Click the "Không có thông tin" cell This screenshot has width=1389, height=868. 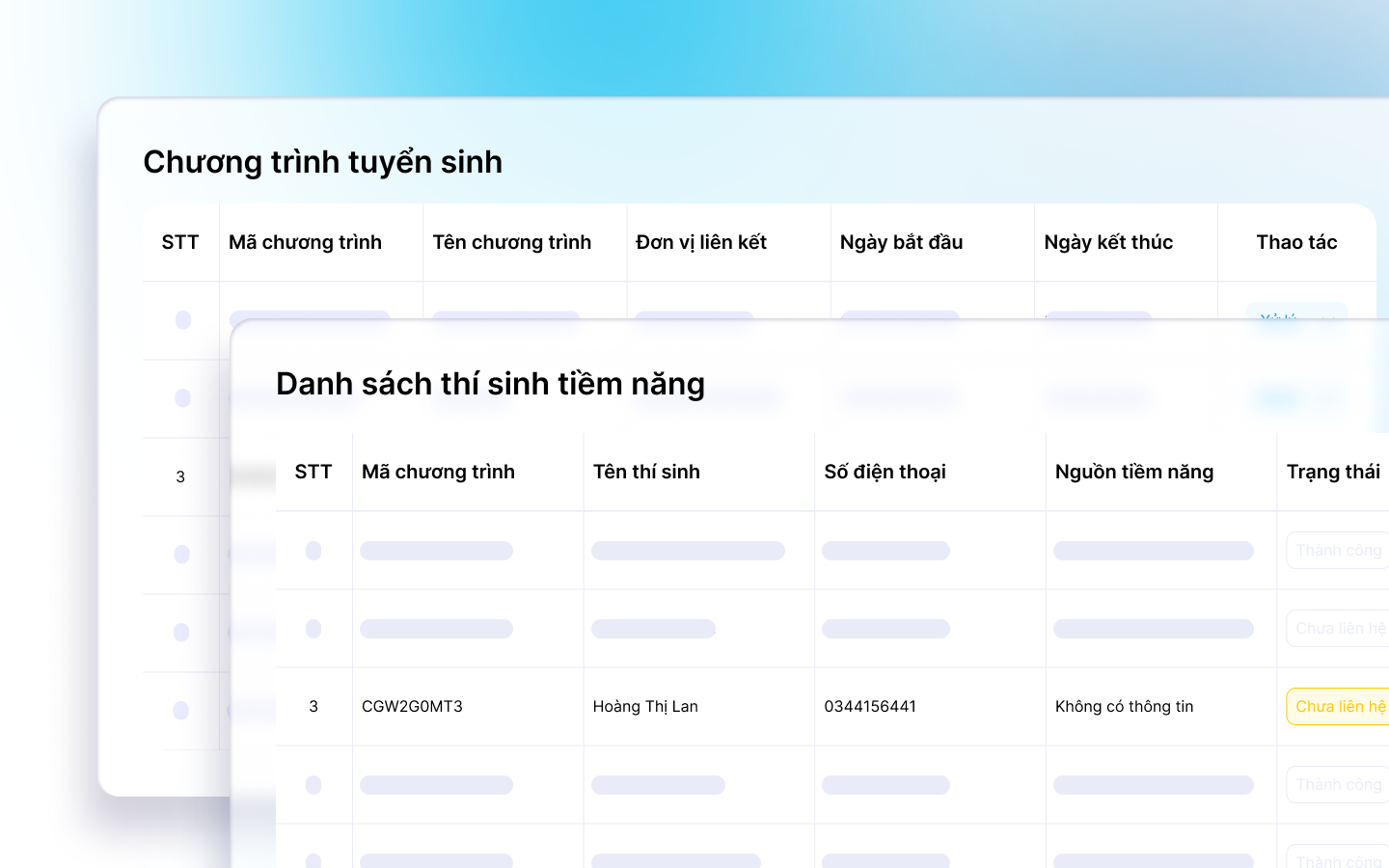click(1124, 706)
